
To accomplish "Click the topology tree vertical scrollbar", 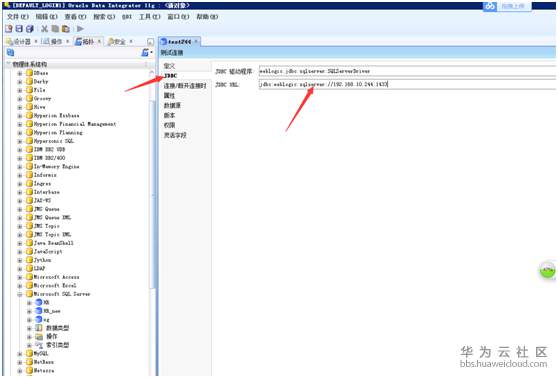I will tap(152, 195).
